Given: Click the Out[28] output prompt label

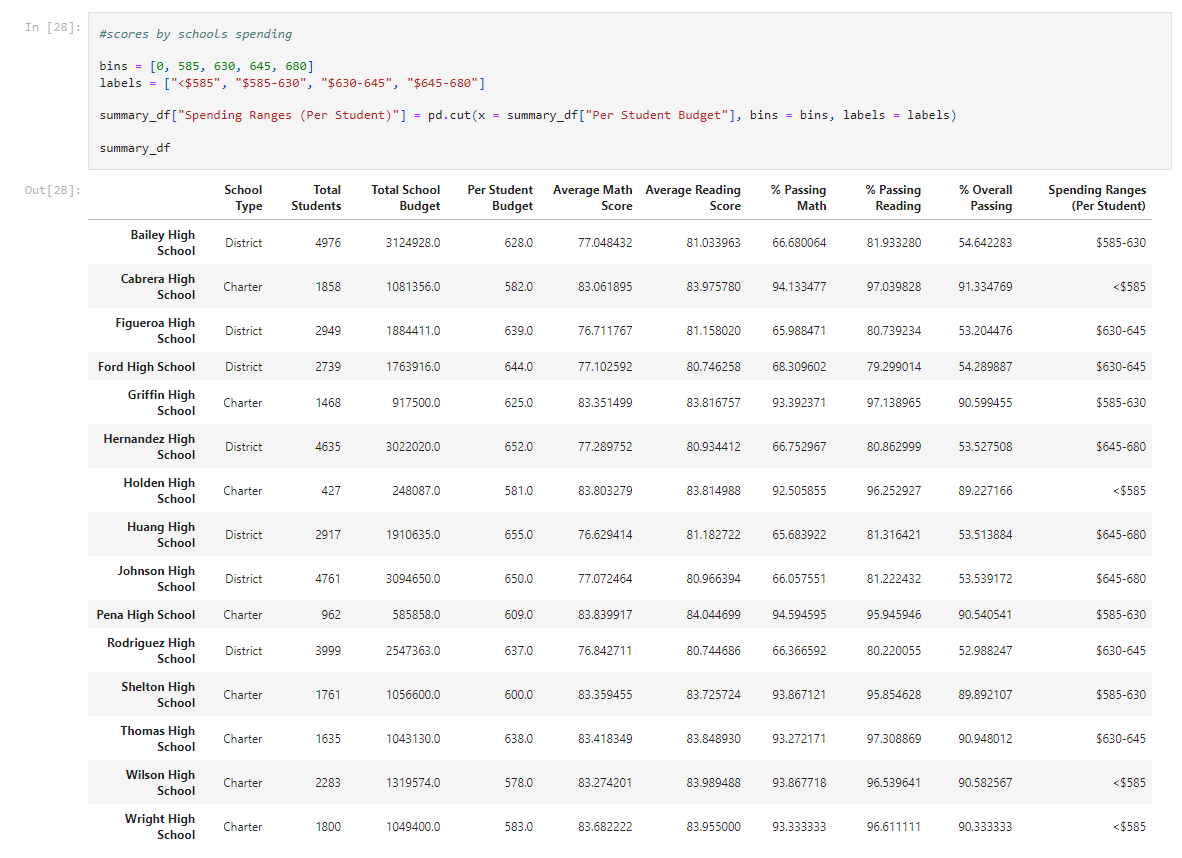Looking at the screenshot, I should (x=52, y=190).
